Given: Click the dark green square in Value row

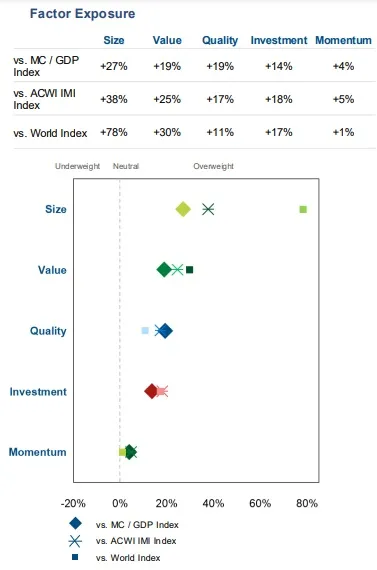Looking at the screenshot, I should pos(189,270).
